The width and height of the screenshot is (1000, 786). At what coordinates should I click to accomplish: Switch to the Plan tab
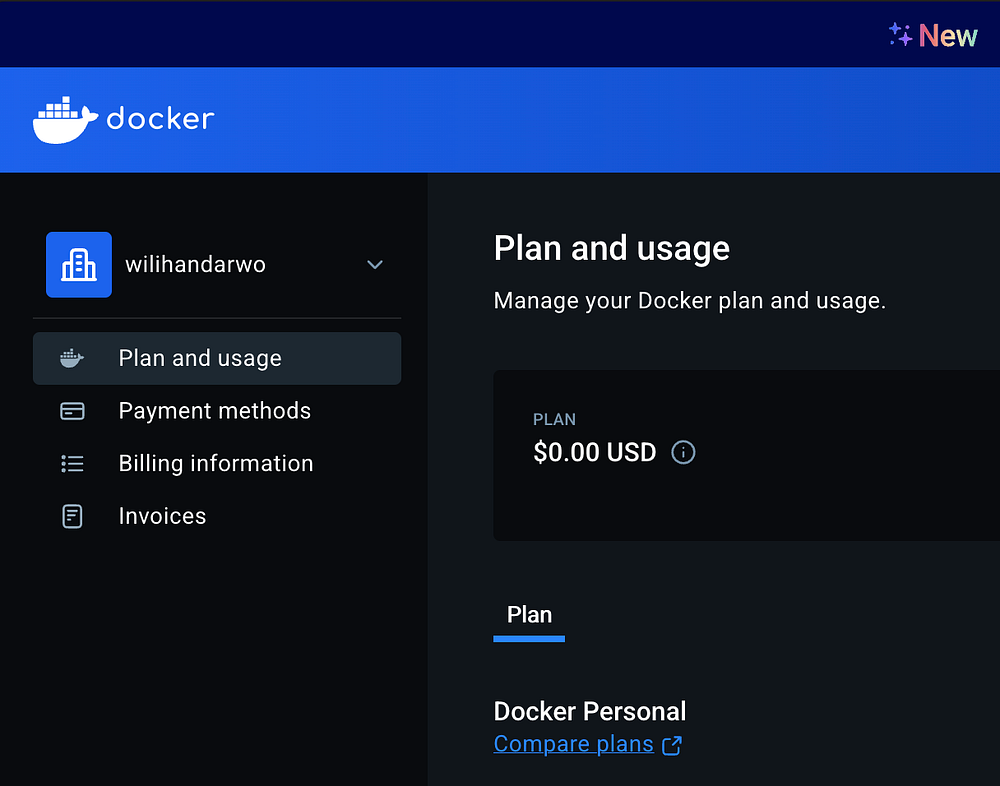coord(529,615)
